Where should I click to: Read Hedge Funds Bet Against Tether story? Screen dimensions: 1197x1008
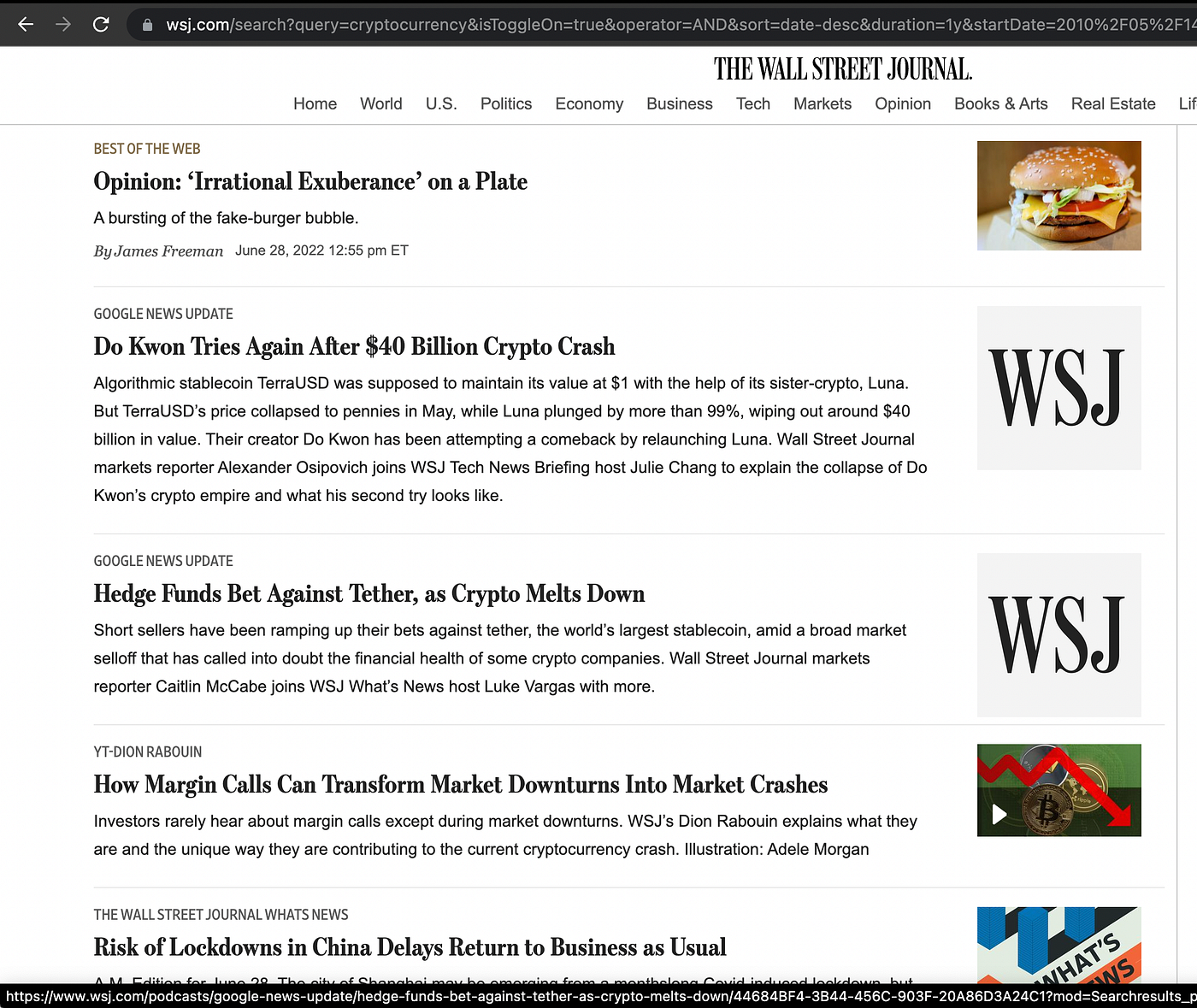coord(369,593)
